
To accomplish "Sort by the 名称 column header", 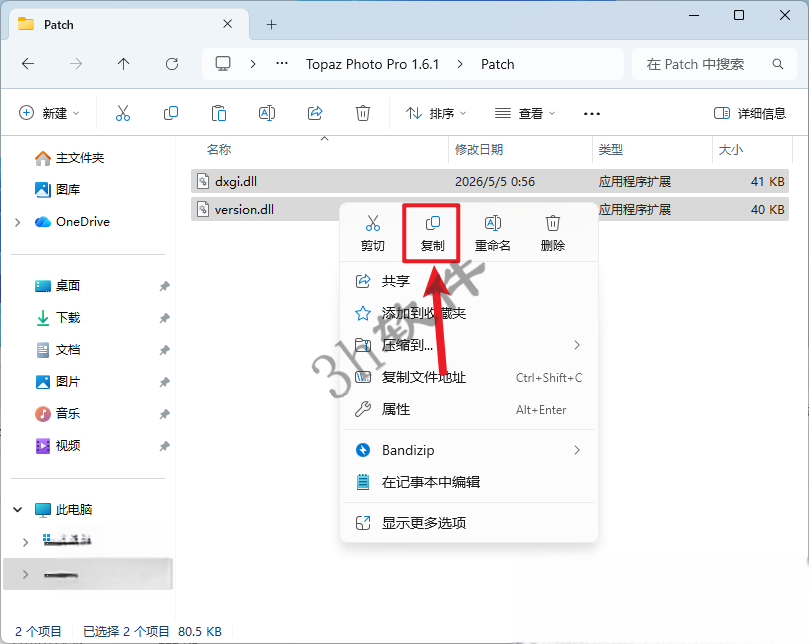I will pyautogui.click(x=219, y=150).
